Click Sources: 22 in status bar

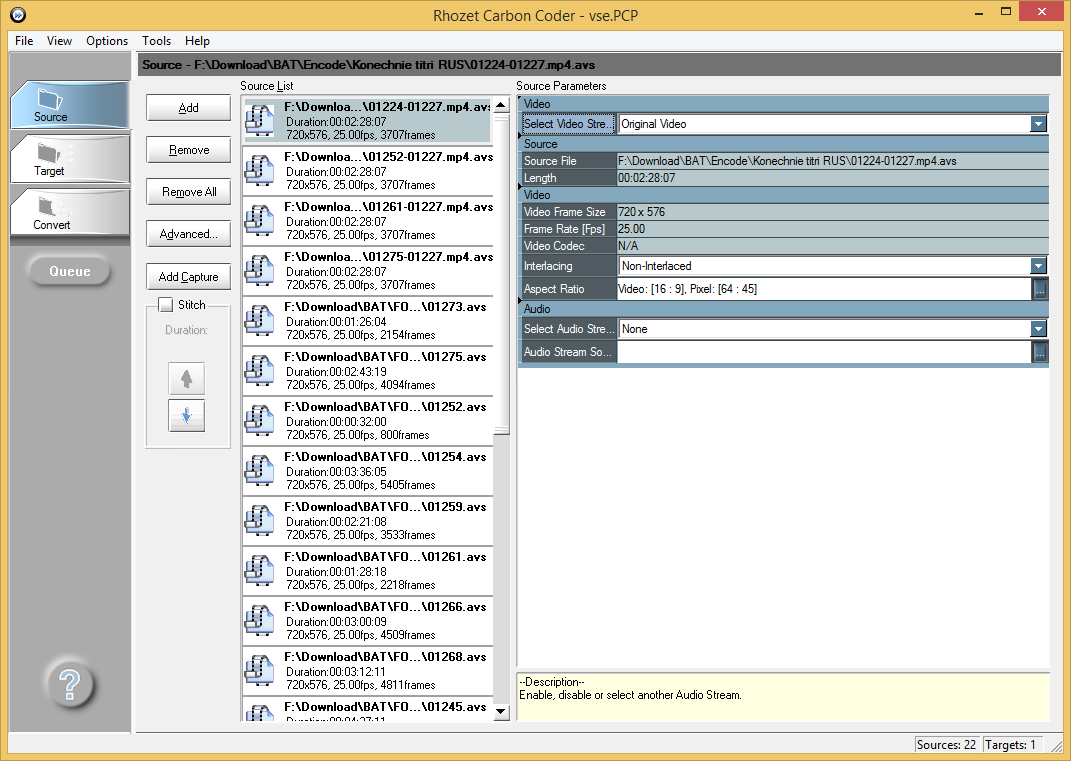946,745
